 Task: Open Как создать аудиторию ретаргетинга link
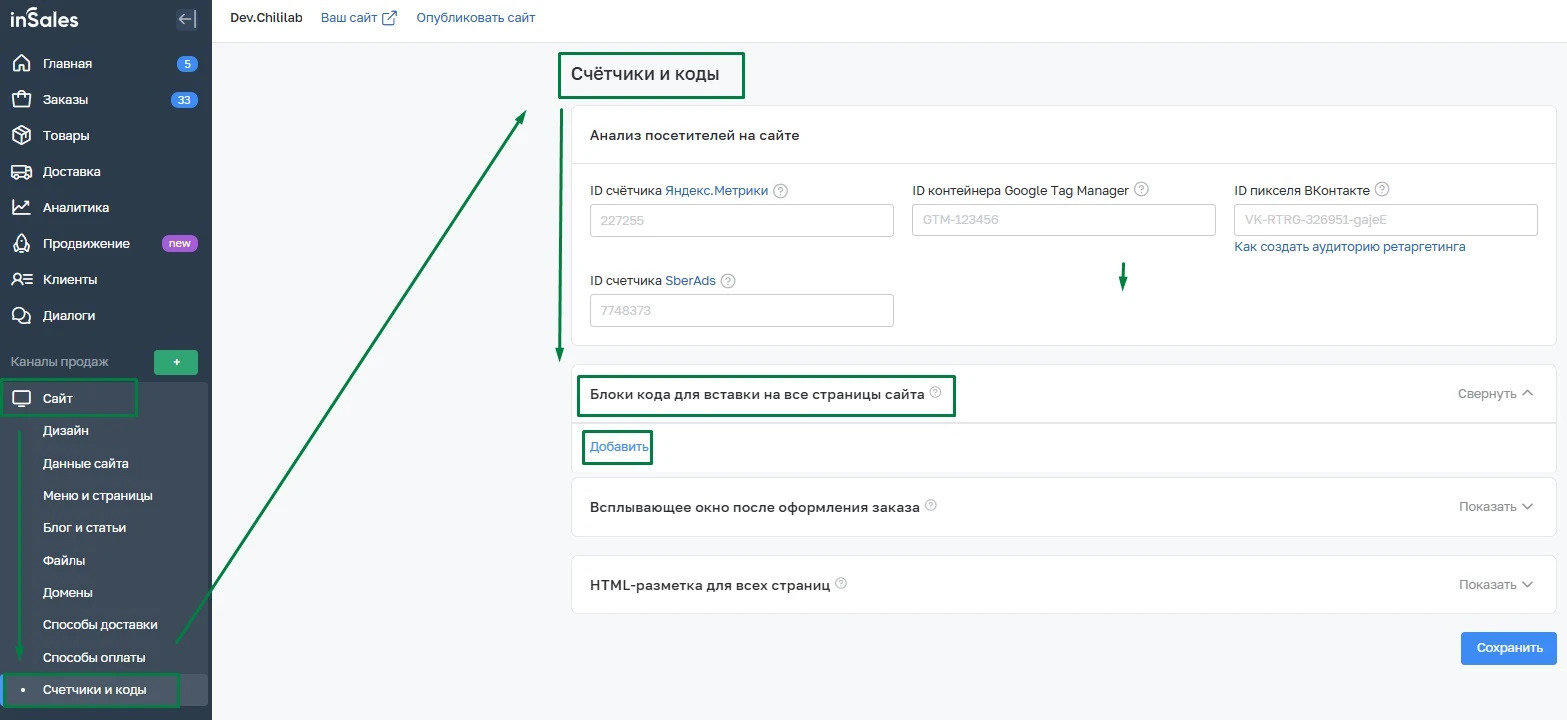pos(1349,247)
